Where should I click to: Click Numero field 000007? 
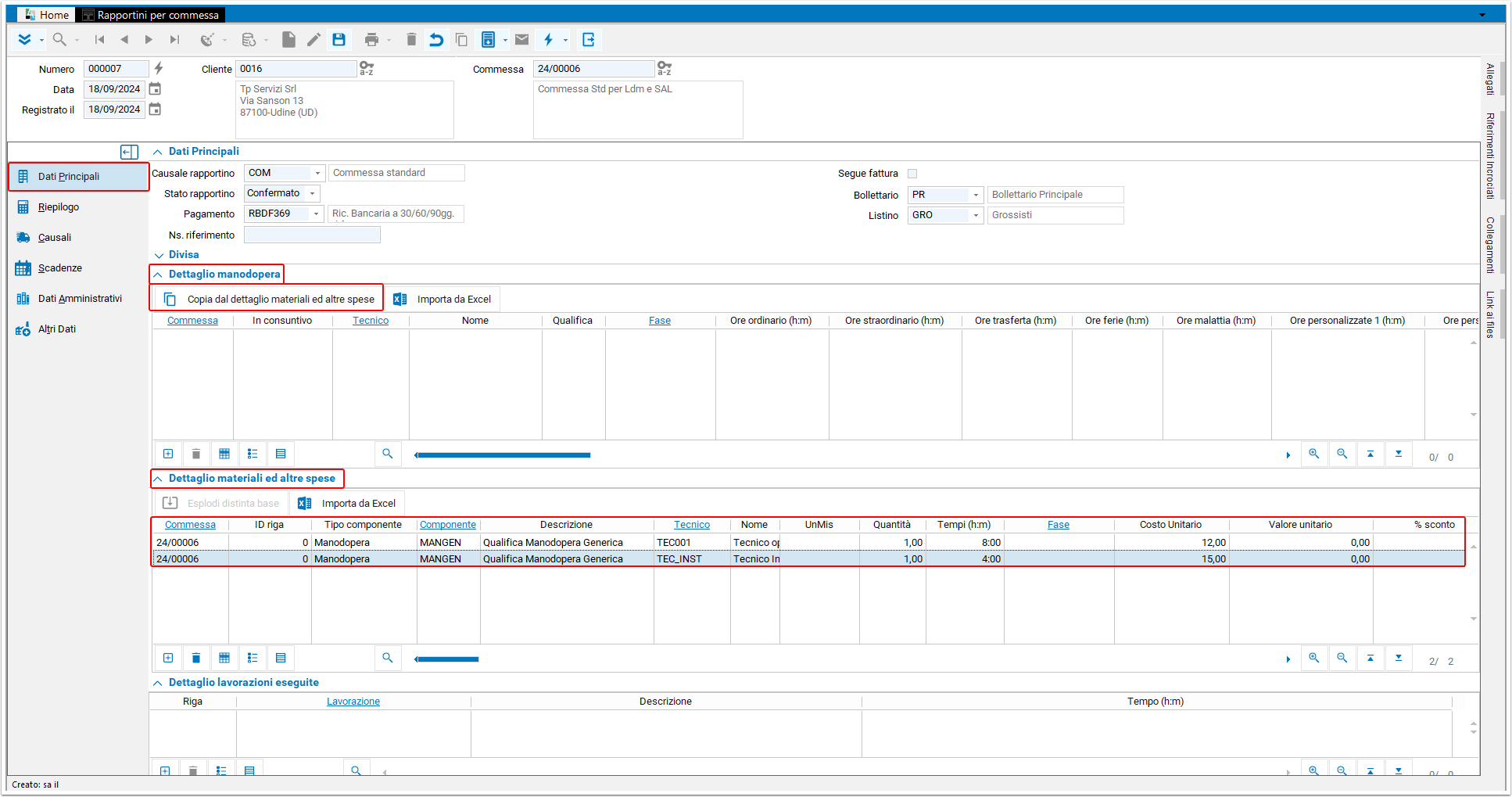[x=116, y=69]
